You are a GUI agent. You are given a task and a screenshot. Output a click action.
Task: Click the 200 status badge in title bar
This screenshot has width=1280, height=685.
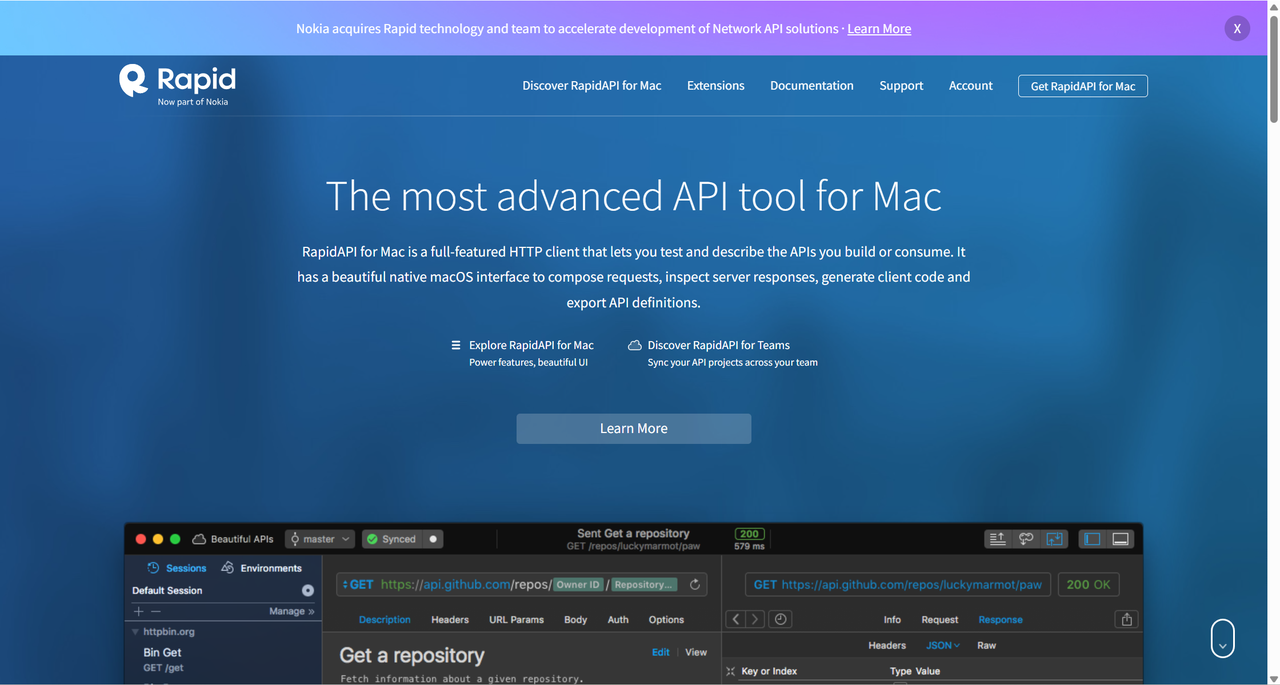point(749,534)
